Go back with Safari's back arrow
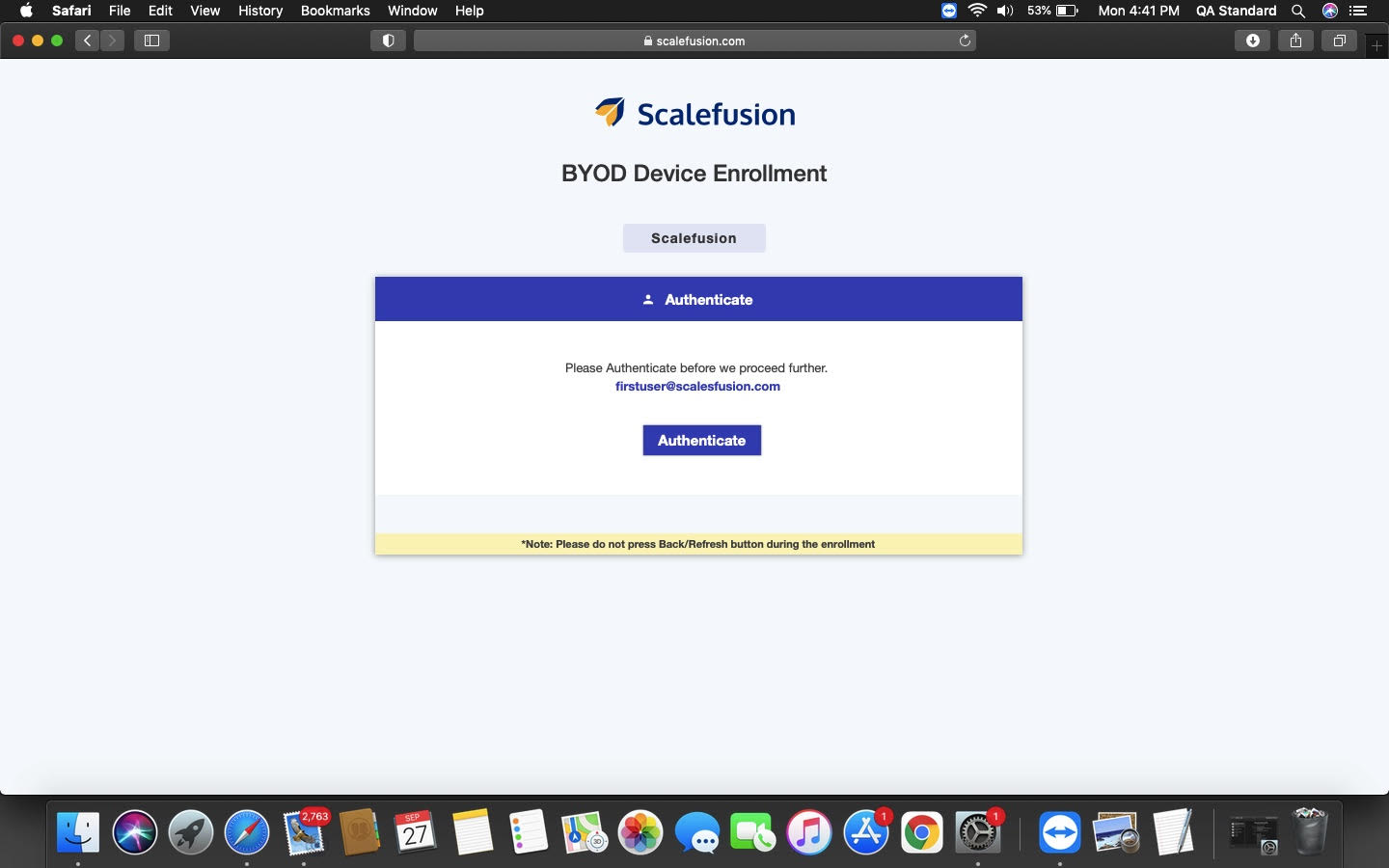Image resolution: width=1389 pixels, height=868 pixels. [x=88, y=41]
